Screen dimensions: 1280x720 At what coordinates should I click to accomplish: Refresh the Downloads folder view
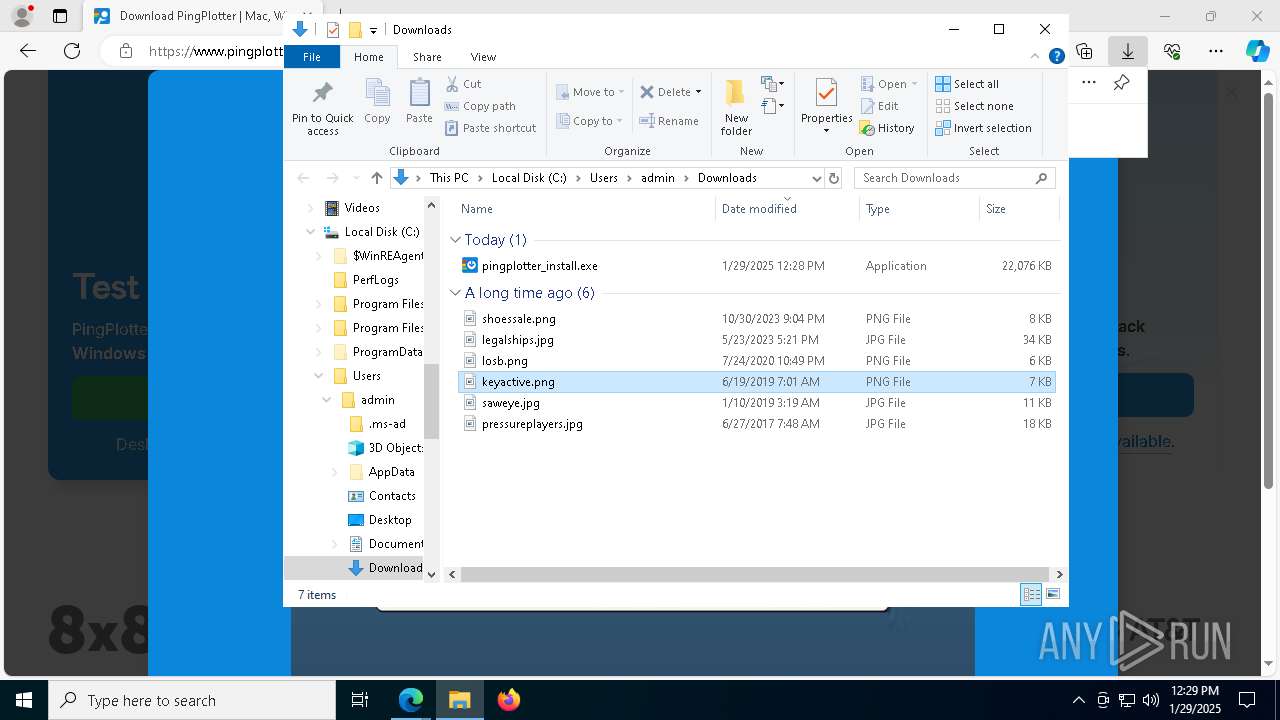834,178
